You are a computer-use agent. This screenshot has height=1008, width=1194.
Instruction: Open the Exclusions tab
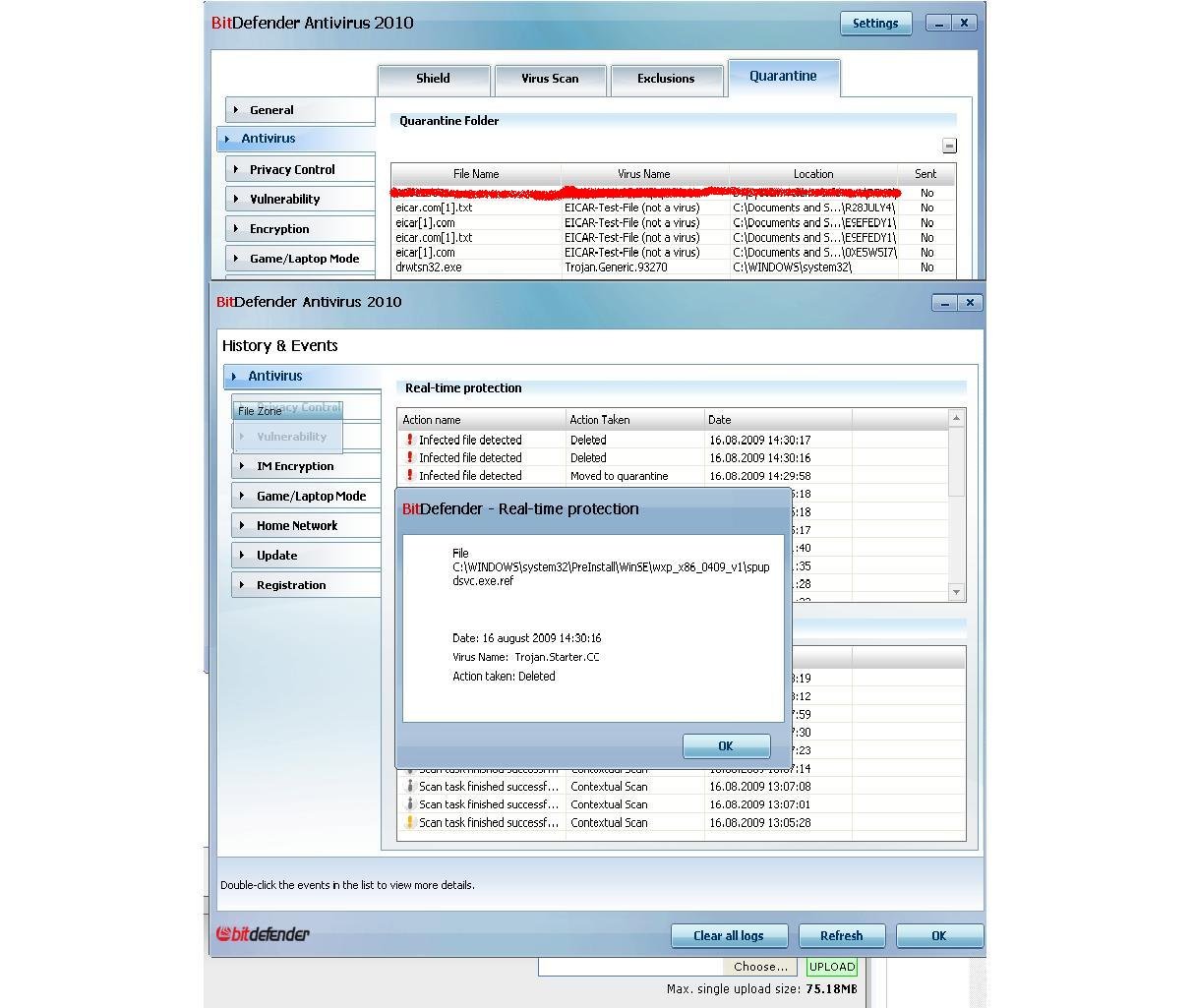[x=666, y=79]
